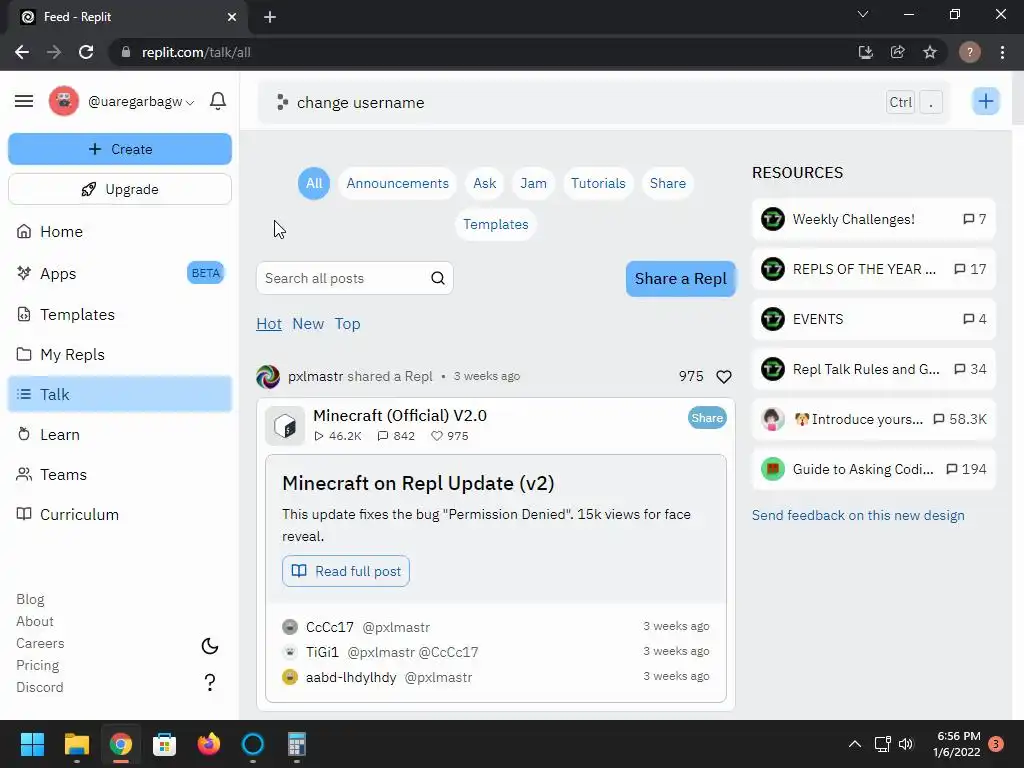Close the Feed - Replit tab

tap(232, 17)
